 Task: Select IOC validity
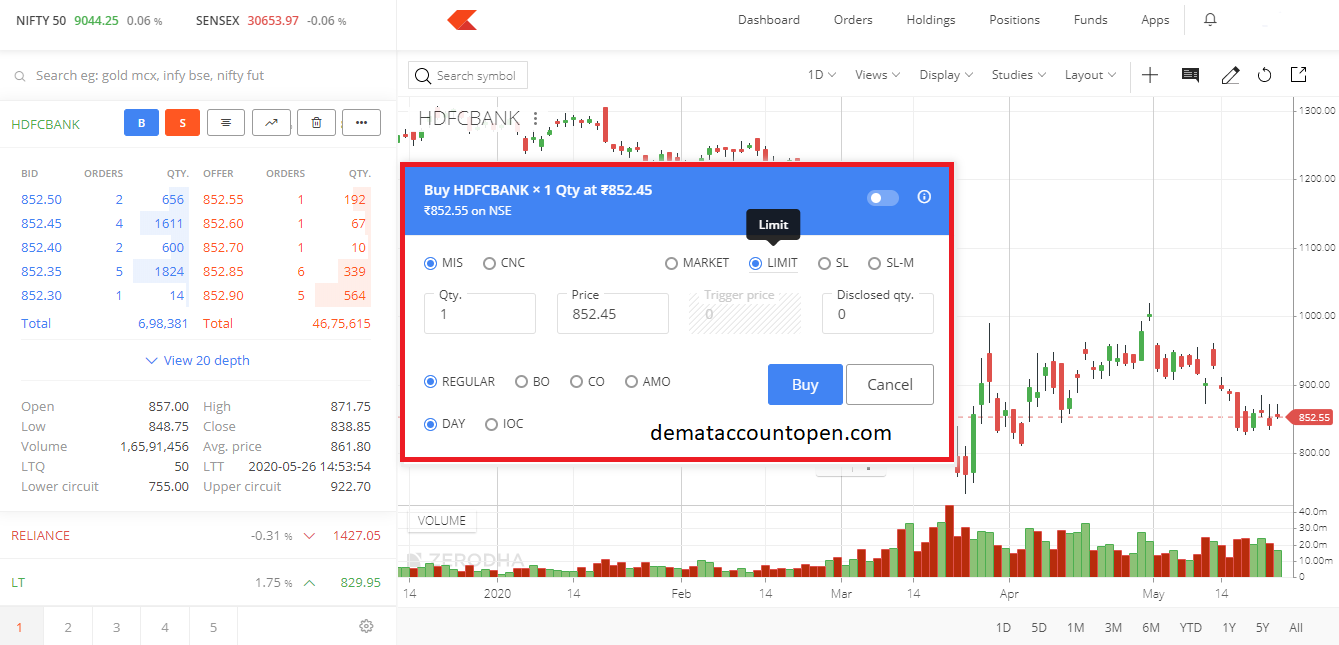(x=504, y=424)
